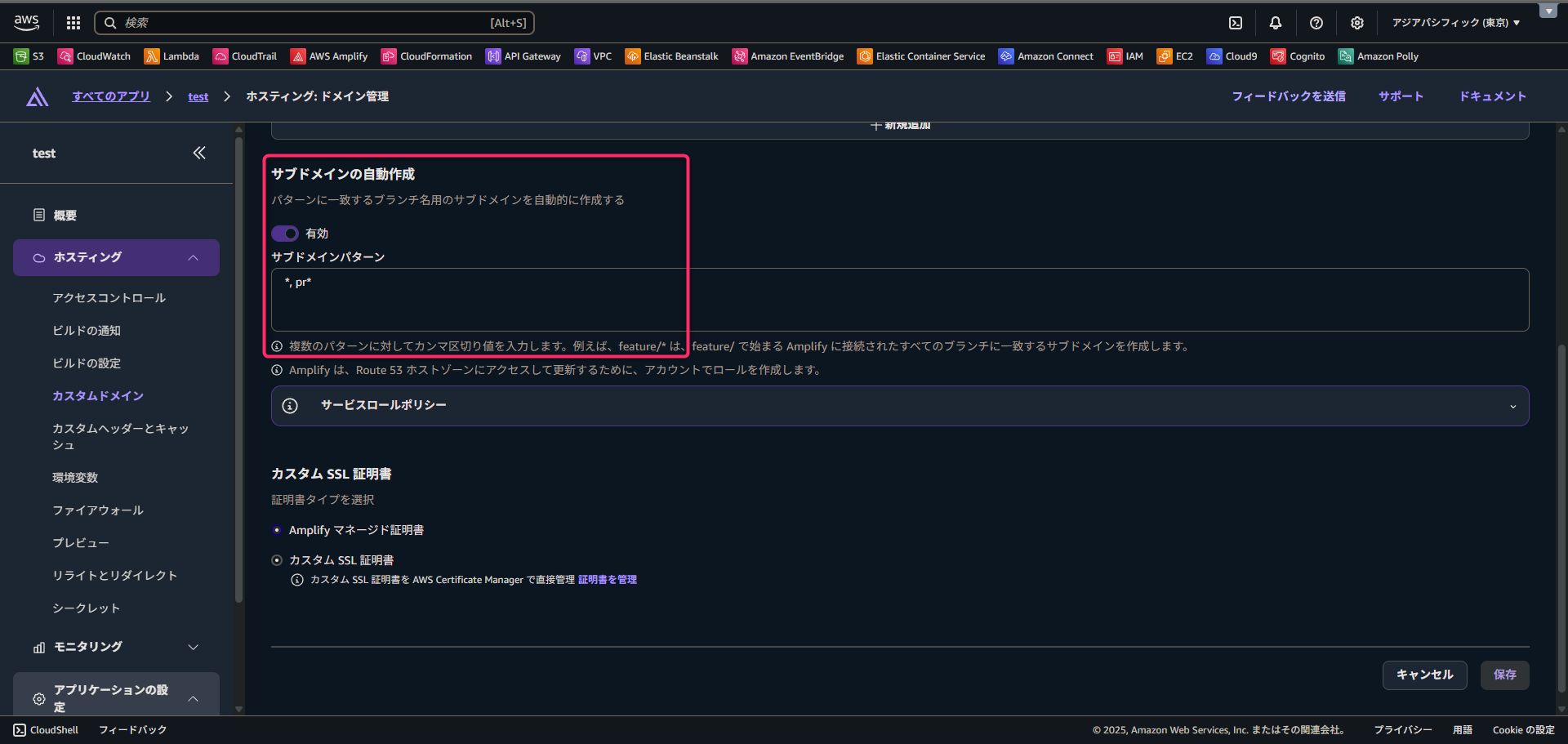Open 概要 in the sidebar

[x=65, y=216]
